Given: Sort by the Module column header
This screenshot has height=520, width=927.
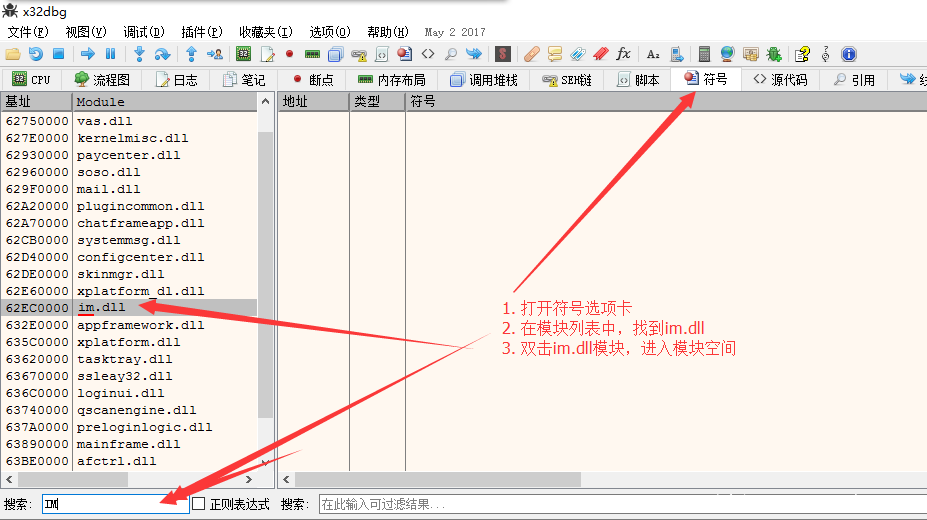Looking at the screenshot, I should [x=165, y=102].
